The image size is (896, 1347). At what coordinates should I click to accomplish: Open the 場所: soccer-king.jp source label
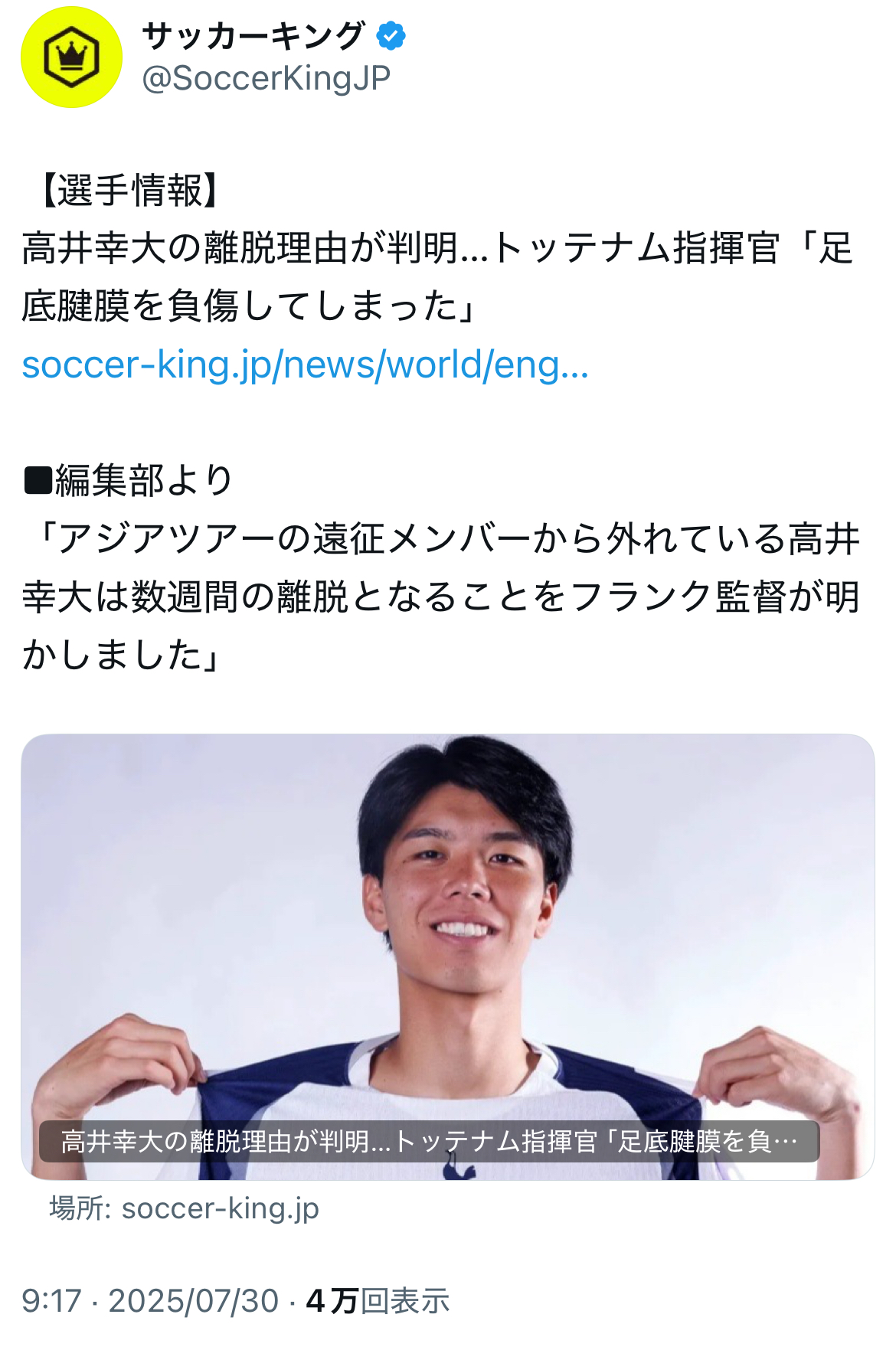coord(185,1209)
